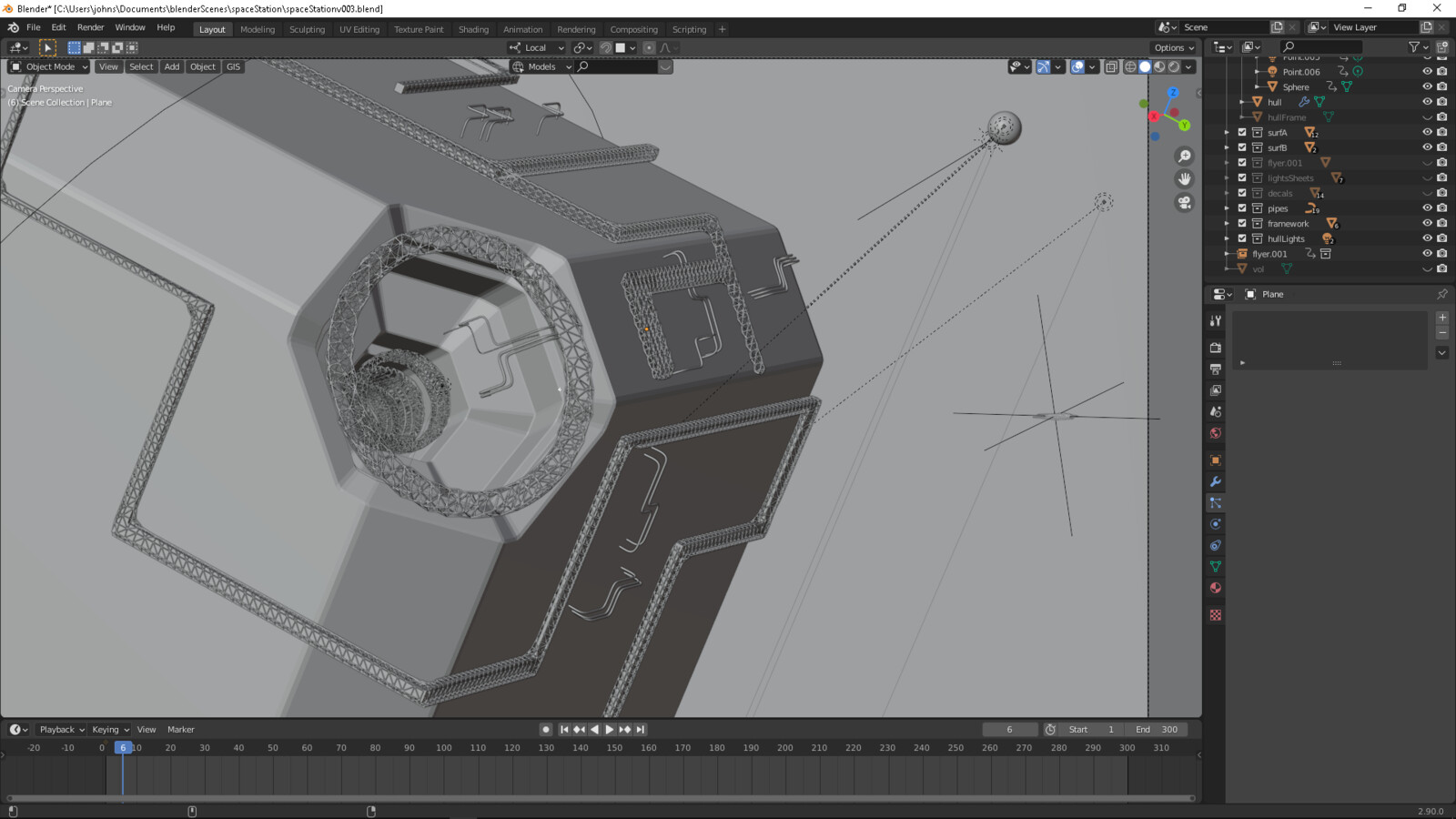1456x819 pixels.
Task: Uncheck the surfA collection checkbox
Action: coord(1241,132)
